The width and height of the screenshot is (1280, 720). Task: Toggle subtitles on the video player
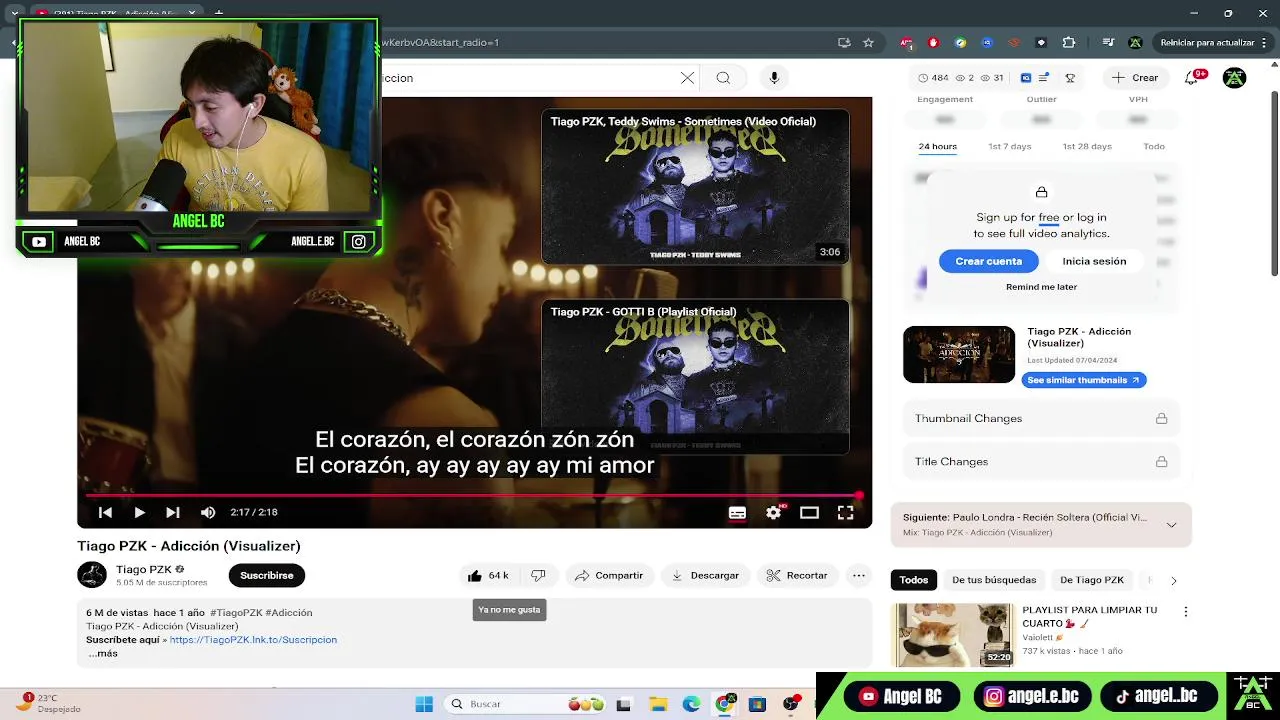pos(737,512)
